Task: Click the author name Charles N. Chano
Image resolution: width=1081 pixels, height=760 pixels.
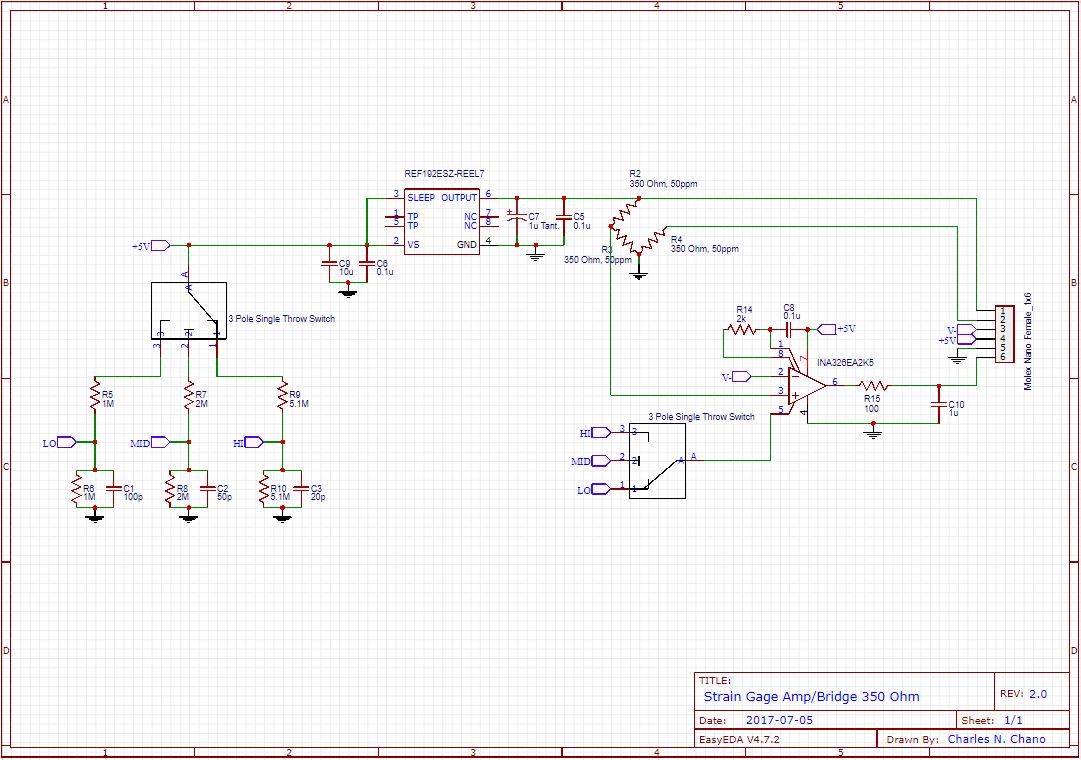Action: 996,739
